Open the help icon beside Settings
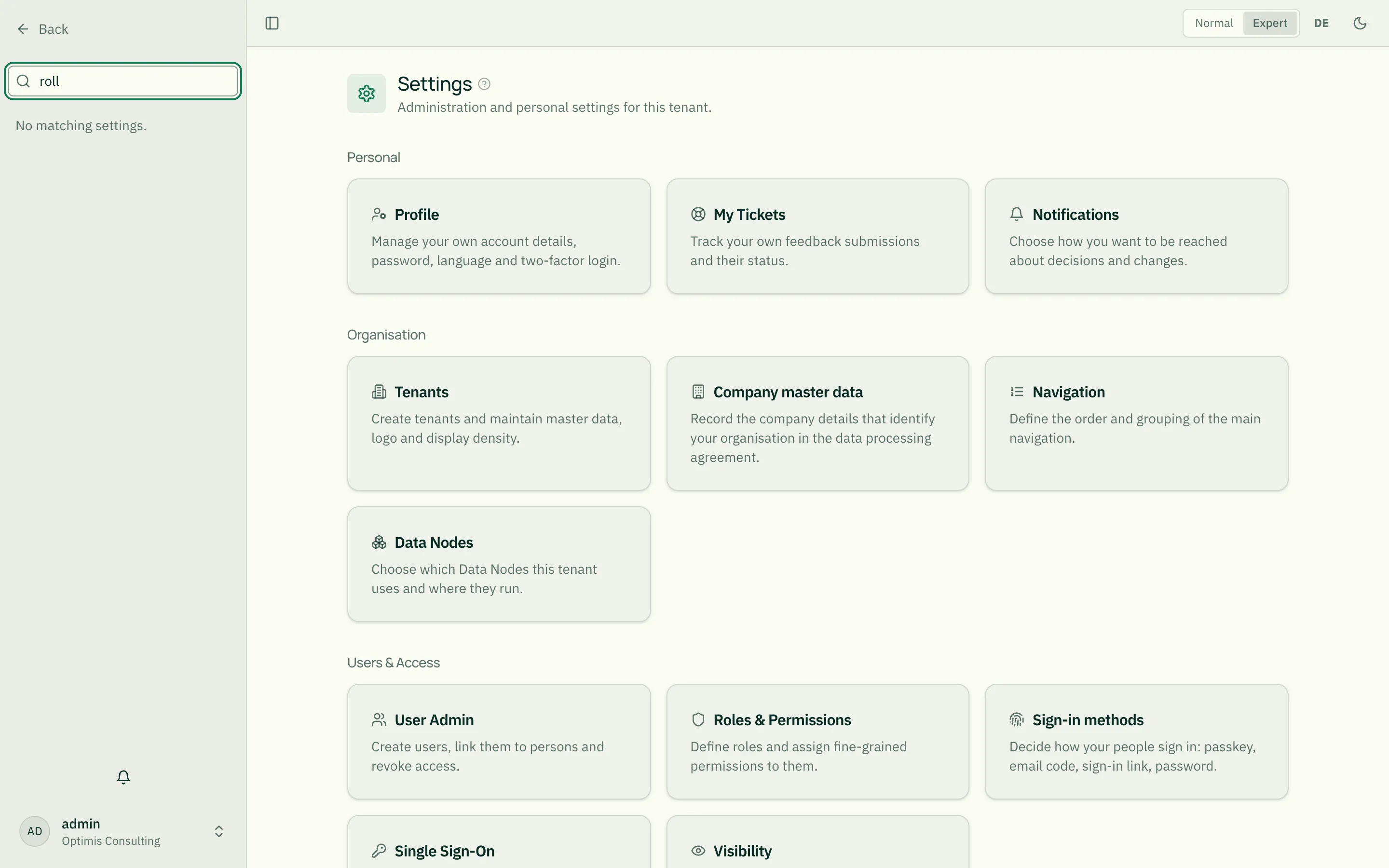This screenshot has height=868, width=1389. pos(484,84)
